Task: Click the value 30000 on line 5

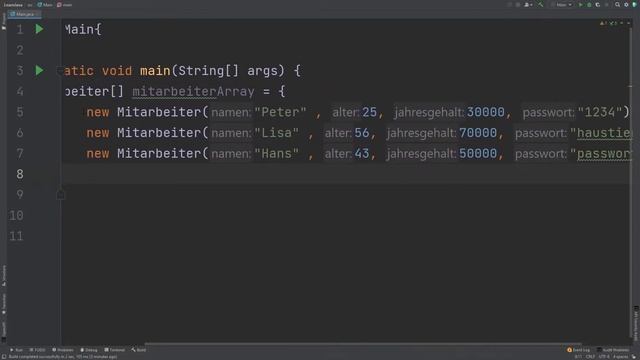Action: (x=485, y=112)
